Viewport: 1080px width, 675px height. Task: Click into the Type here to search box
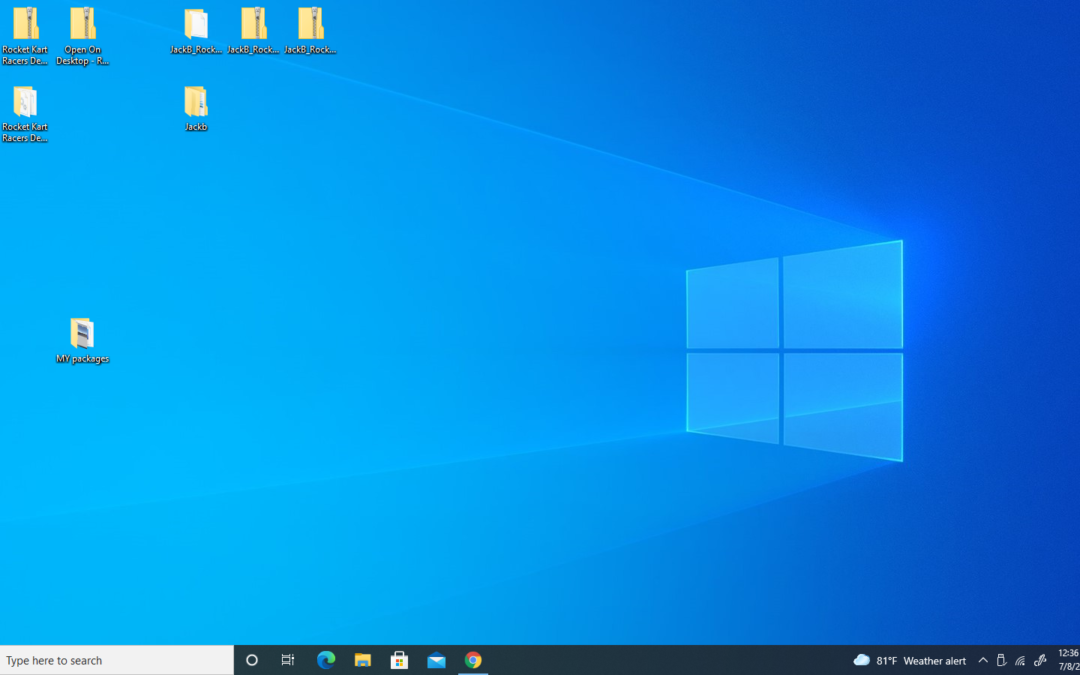[x=117, y=661]
